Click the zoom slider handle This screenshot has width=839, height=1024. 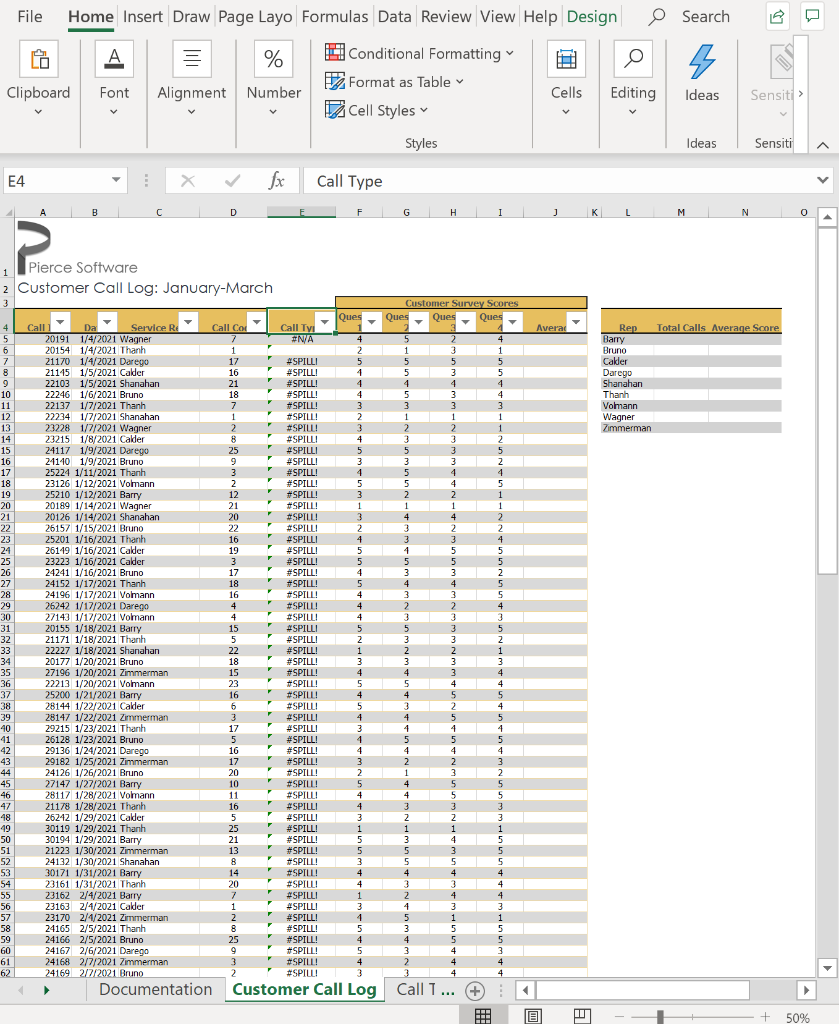tap(660, 1017)
